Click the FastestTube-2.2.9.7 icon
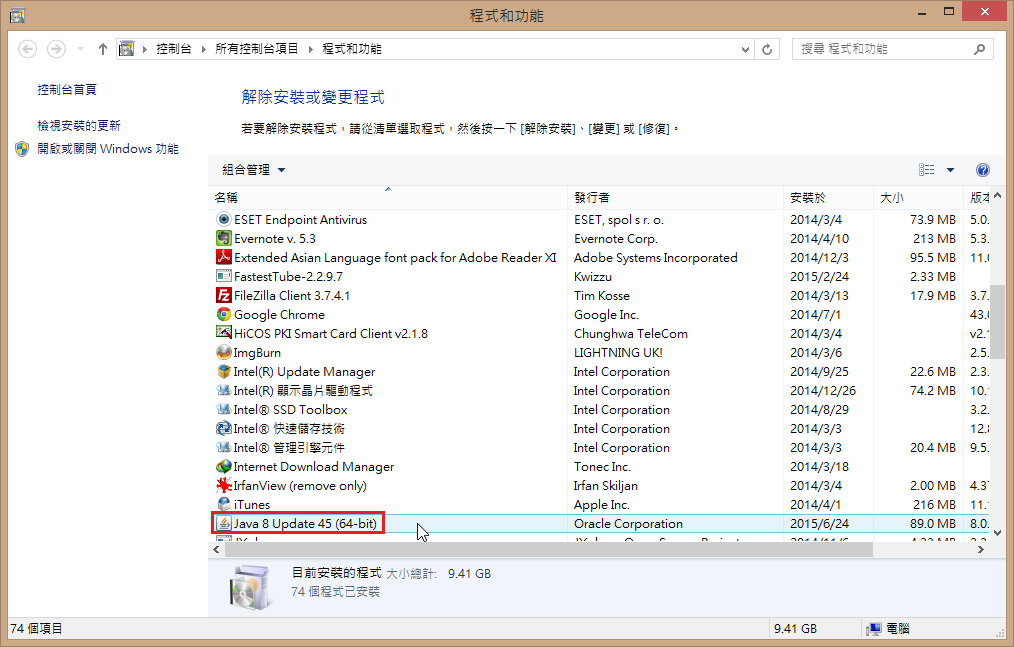 pyautogui.click(x=224, y=276)
